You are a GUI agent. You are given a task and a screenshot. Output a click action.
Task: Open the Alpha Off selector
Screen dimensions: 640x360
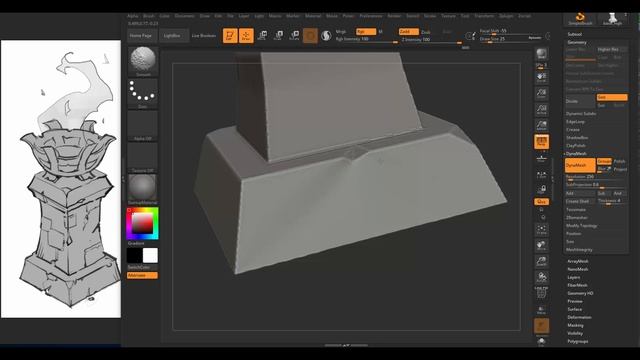click(143, 126)
